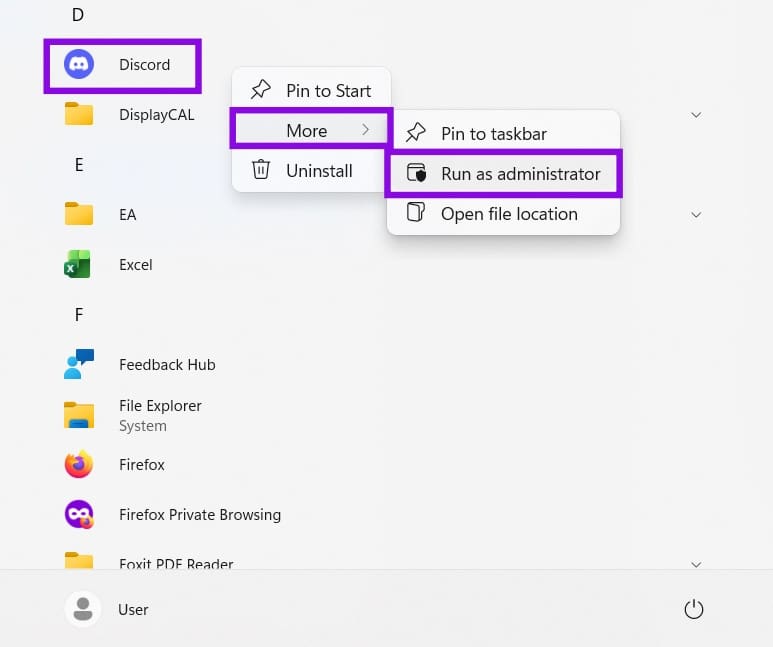
Task: Select Pin to Start menu entry
Action: pos(311,90)
